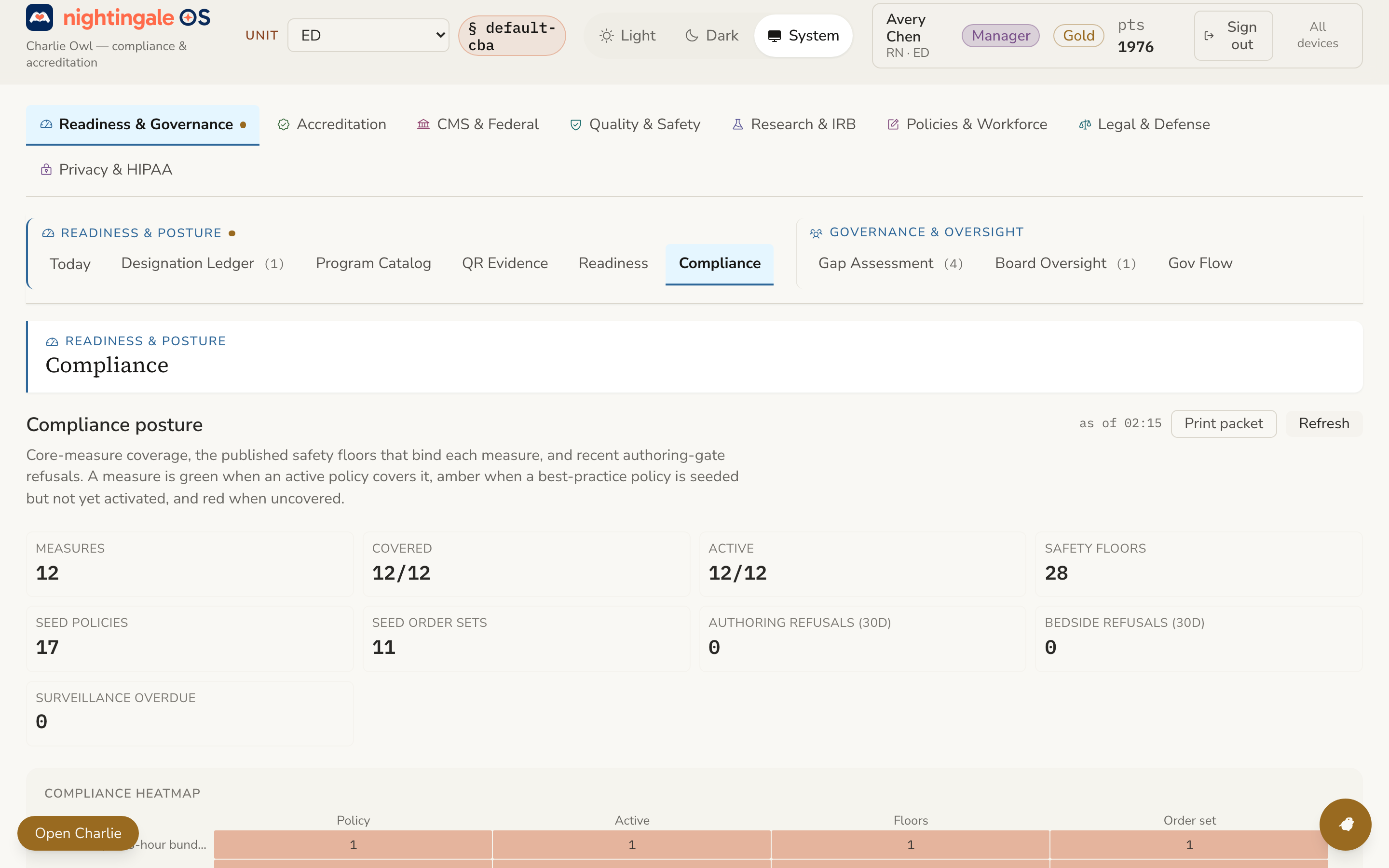
Task: Open the Policies & Workforce tab
Action: (967, 124)
